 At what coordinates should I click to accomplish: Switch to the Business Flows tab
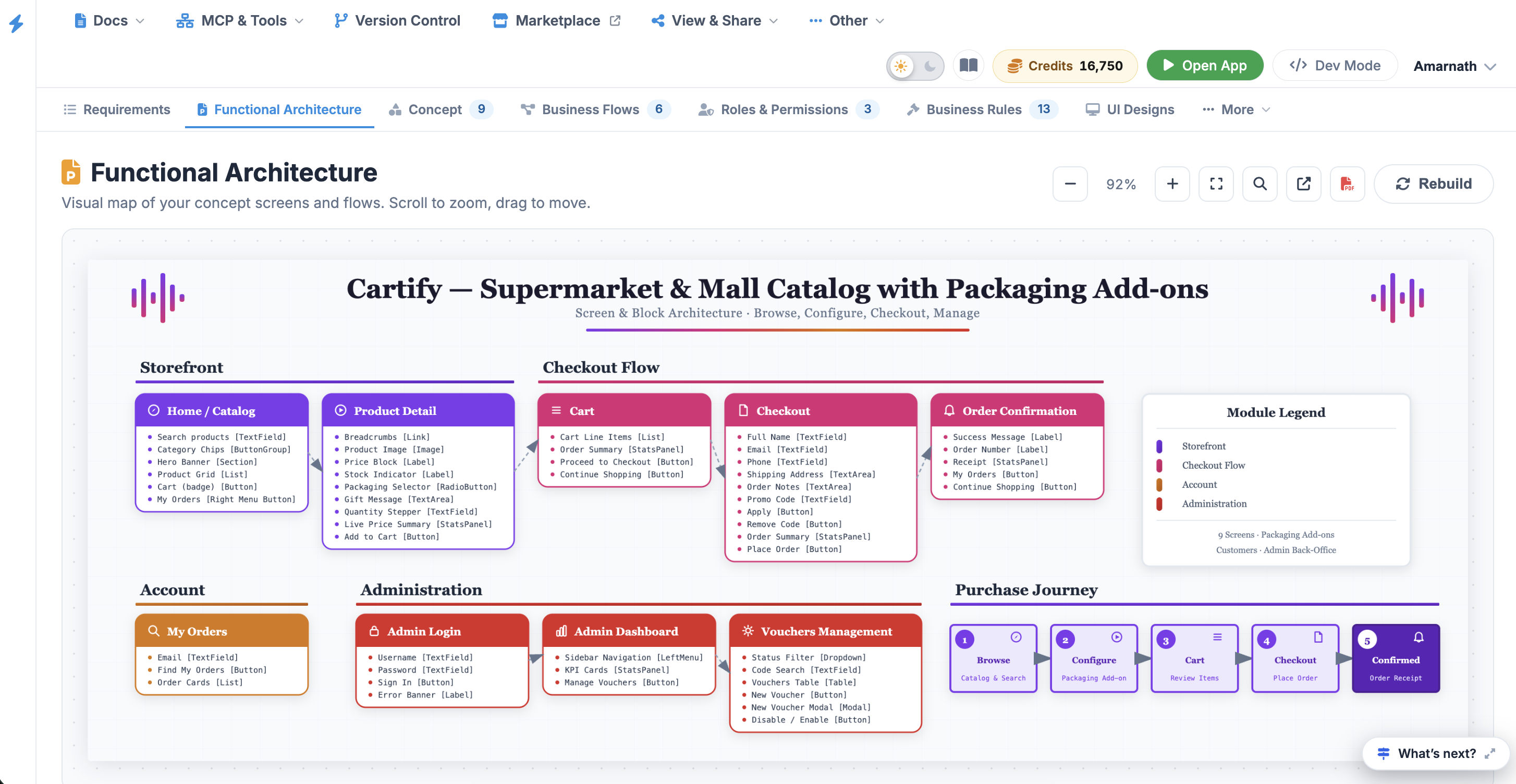595,109
